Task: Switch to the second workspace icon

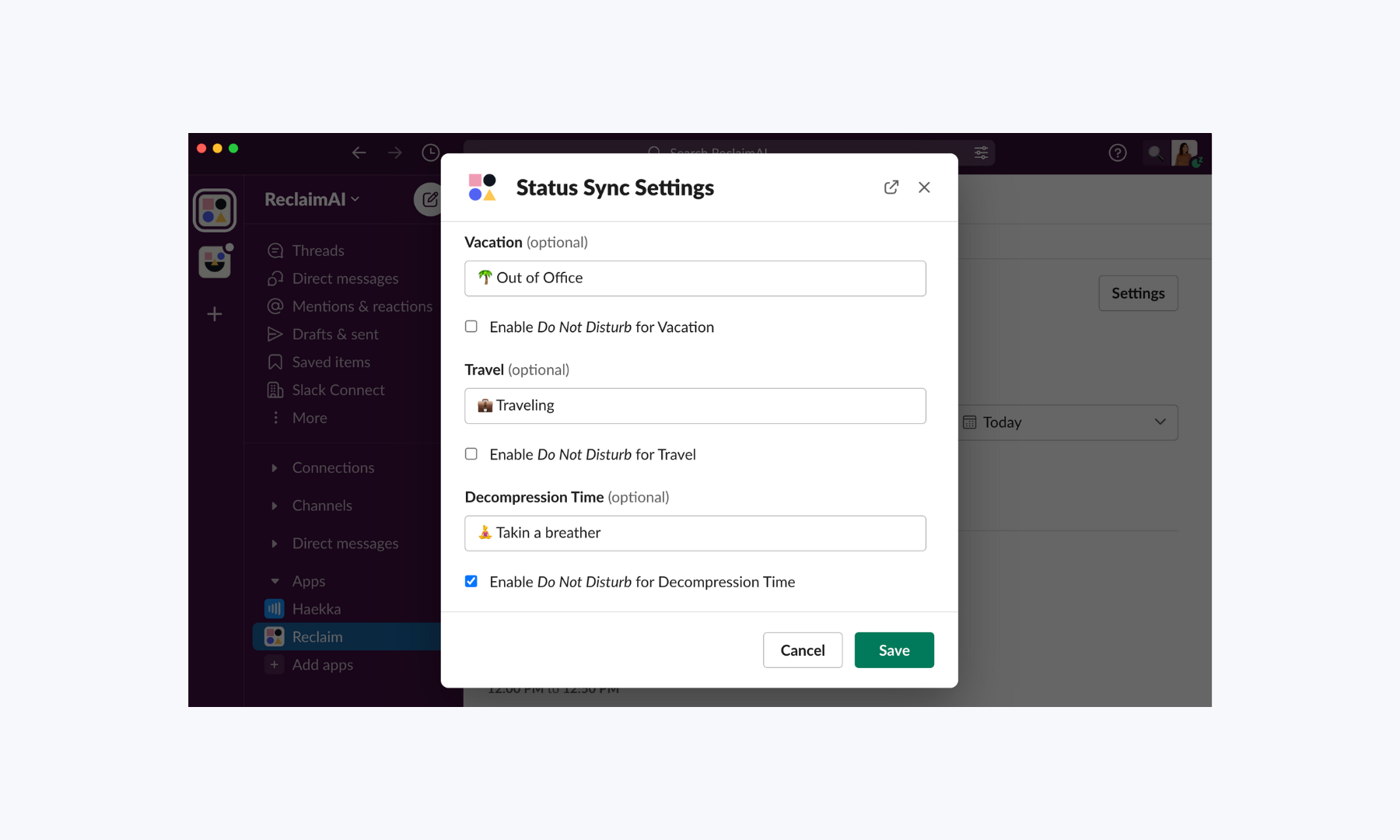Action: [215, 261]
